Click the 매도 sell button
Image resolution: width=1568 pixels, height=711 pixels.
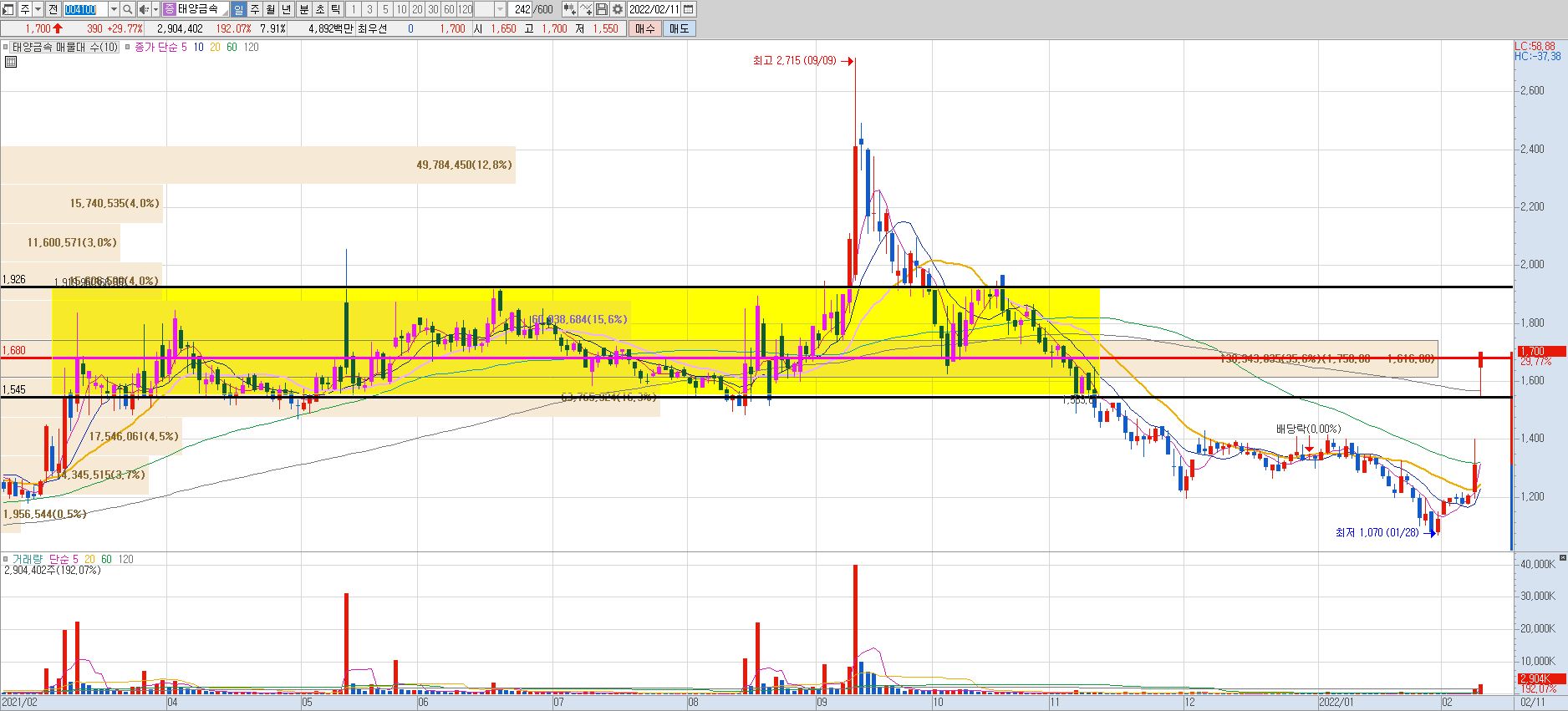(x=679, y=28)
